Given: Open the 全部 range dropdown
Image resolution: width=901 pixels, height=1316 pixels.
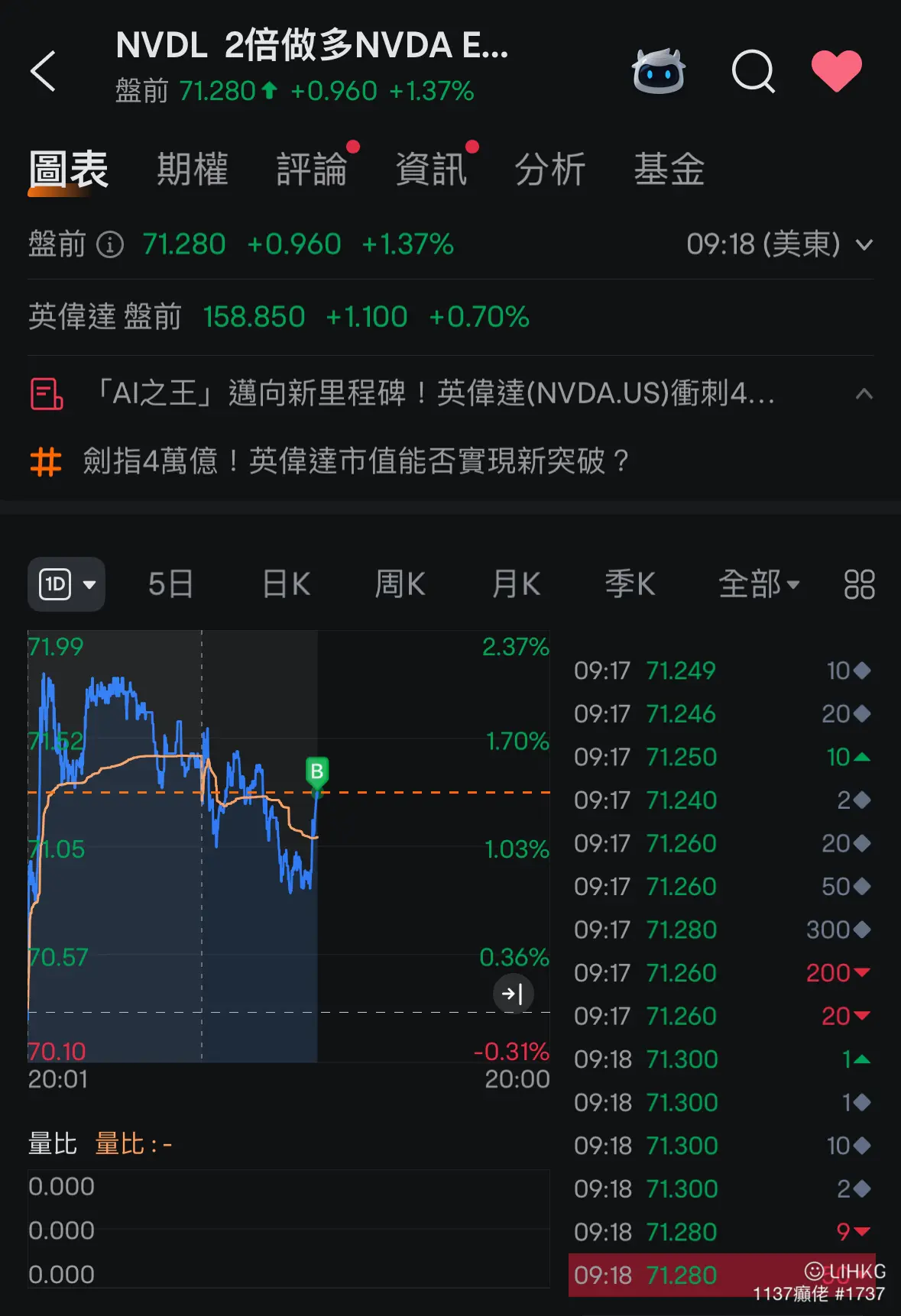Looking at the screenshot, I should 759,584.
